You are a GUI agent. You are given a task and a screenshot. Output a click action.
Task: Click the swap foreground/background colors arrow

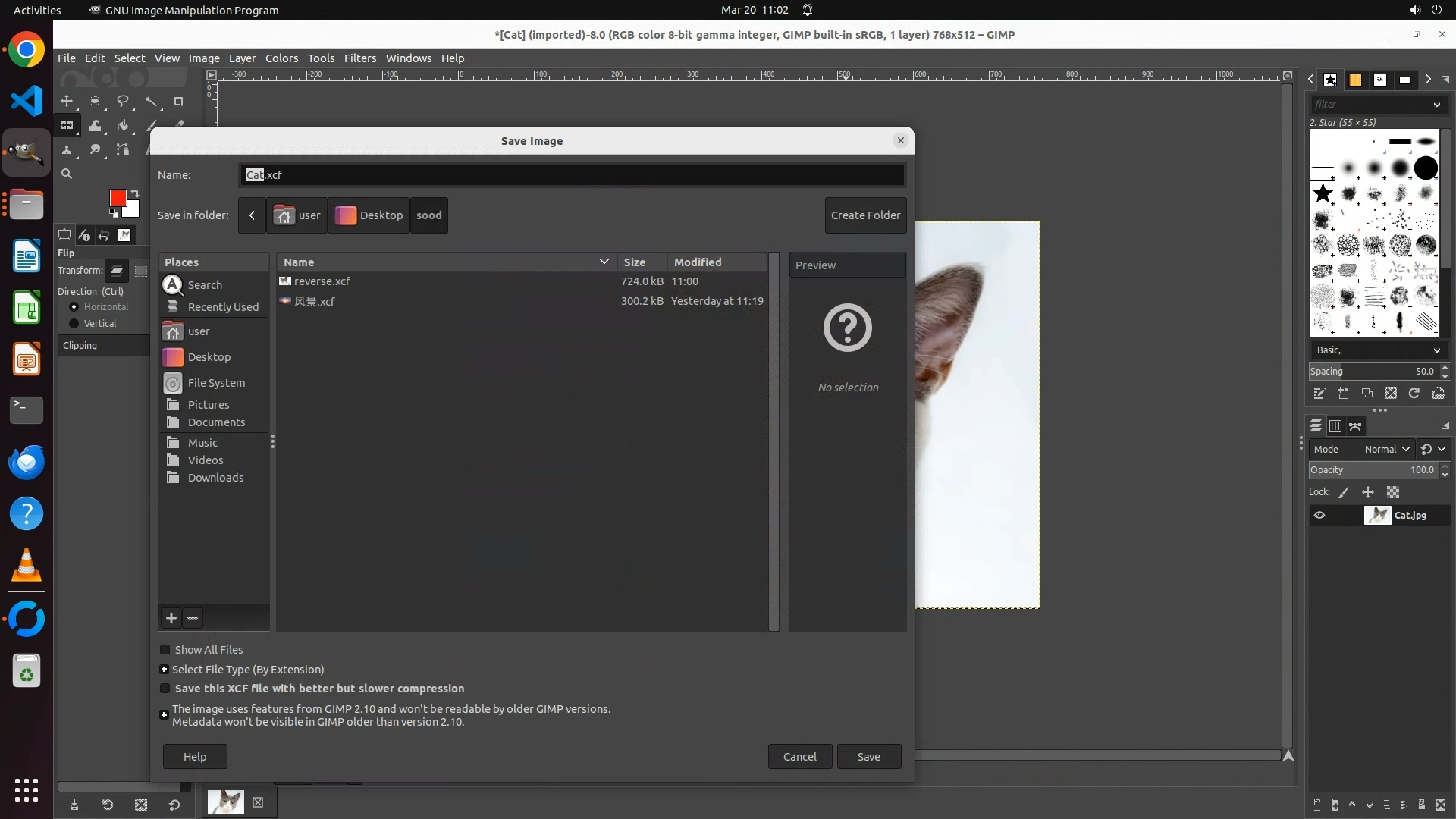pyautogui.click(x=135, y=193)
